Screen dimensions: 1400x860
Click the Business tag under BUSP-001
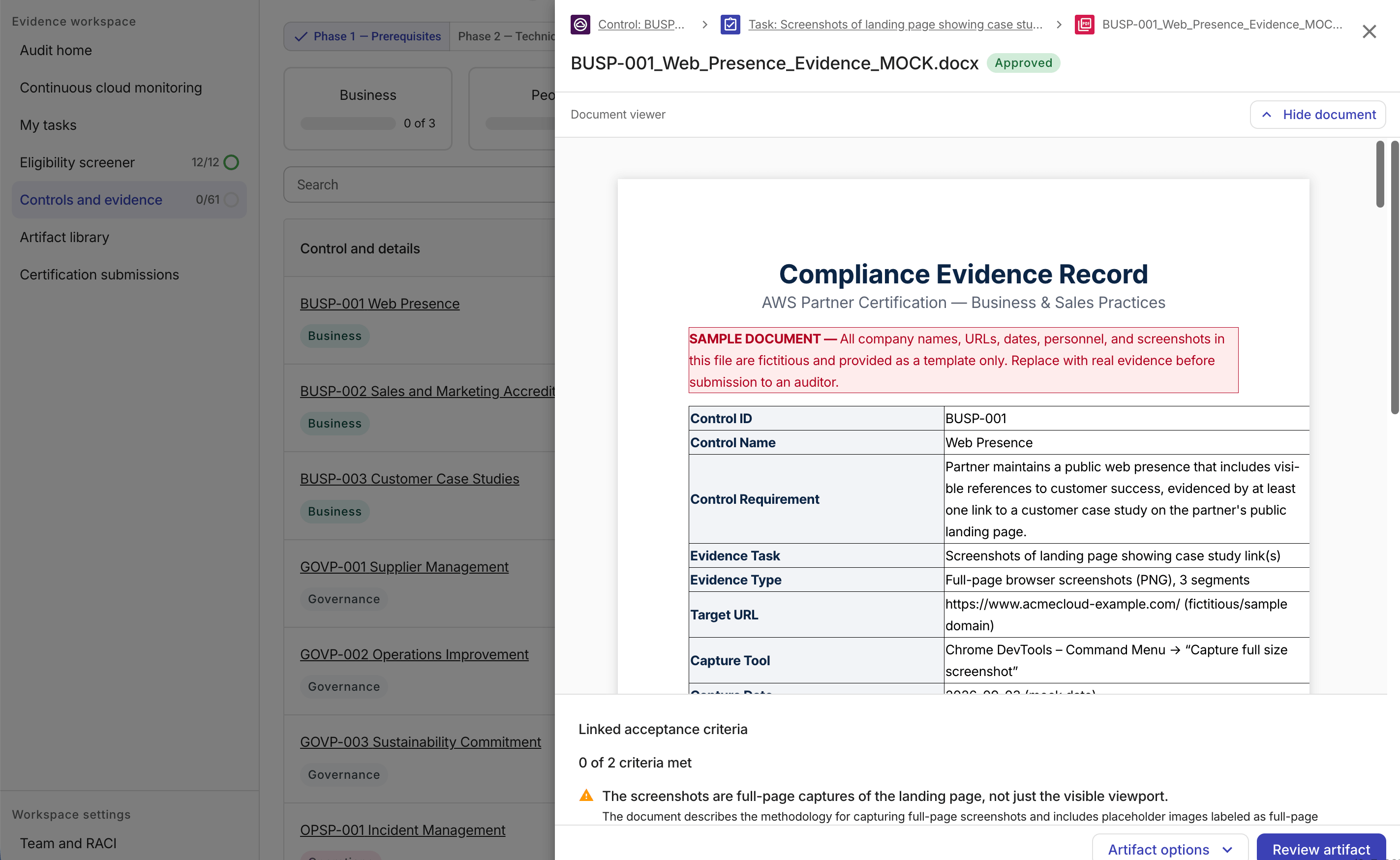(335, 336)
